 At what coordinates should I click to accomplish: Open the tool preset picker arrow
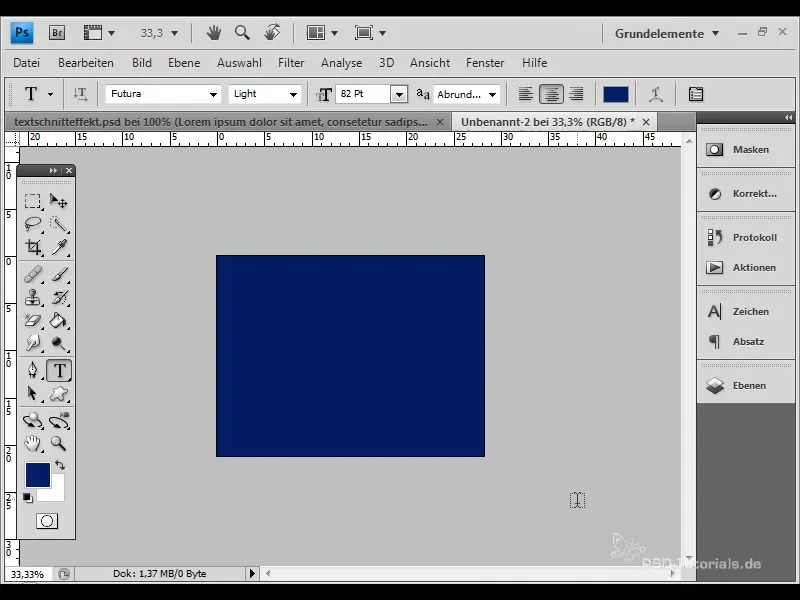click(50, 94)
